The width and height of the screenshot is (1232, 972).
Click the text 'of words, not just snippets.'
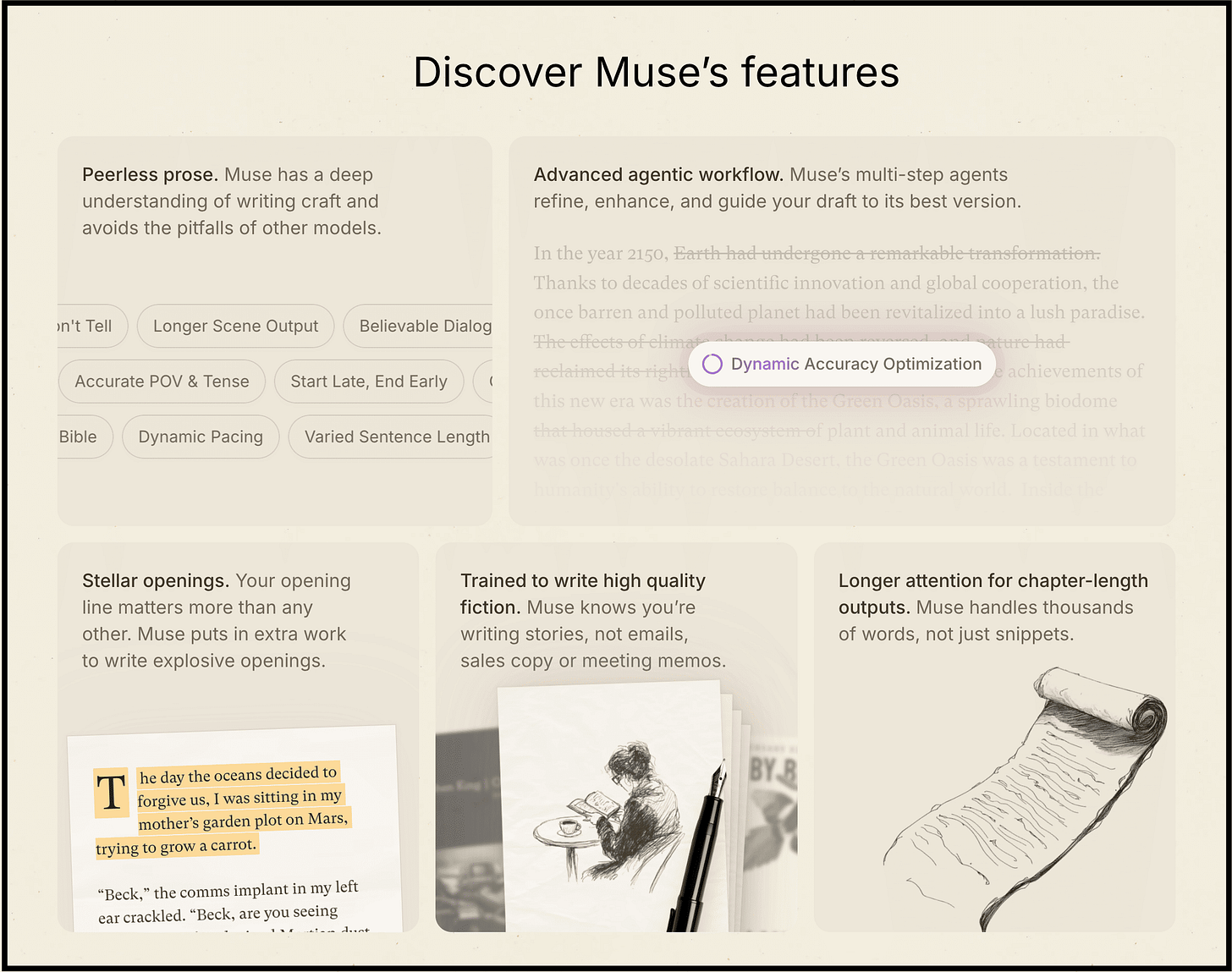(x=956, y=634)
